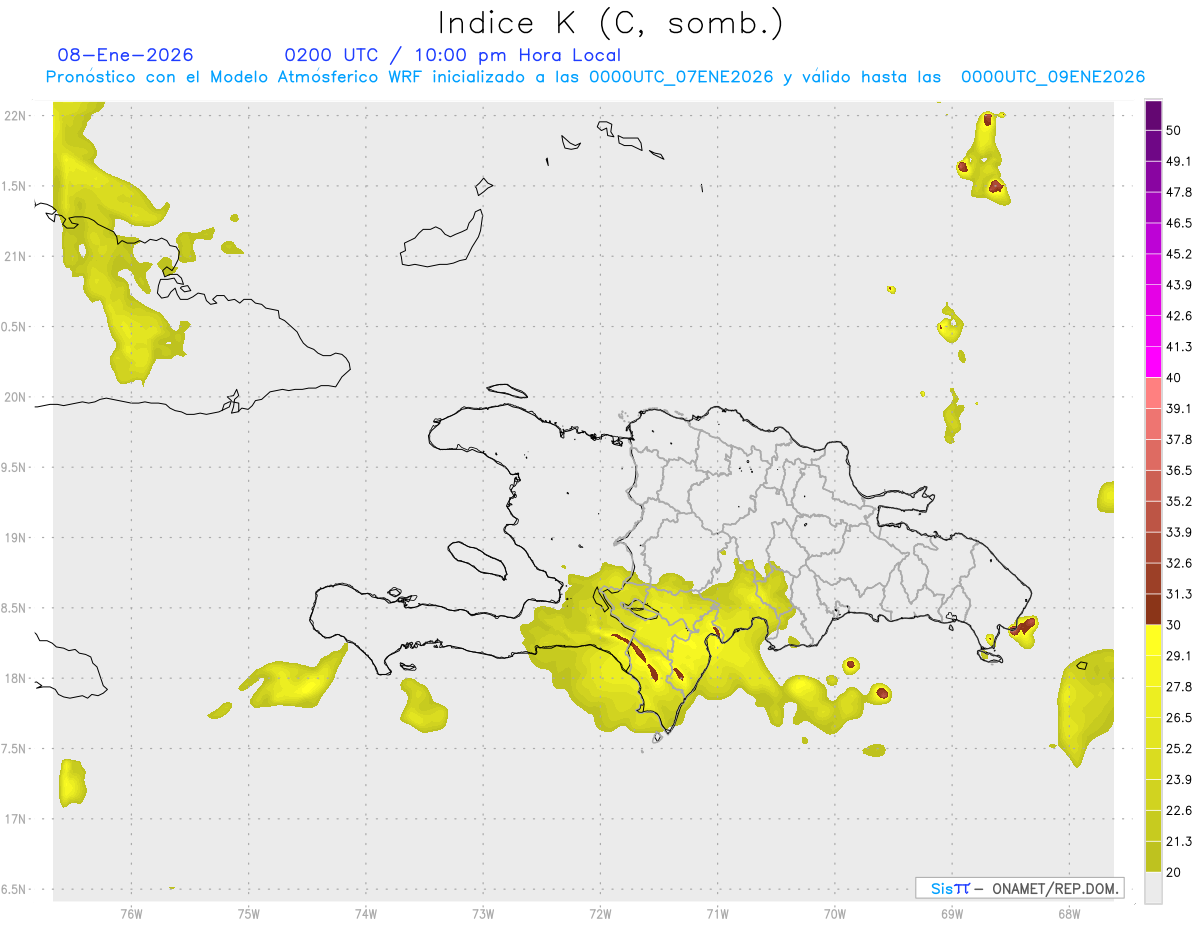Click the longitude label '75W'
This screenshot has height=927, width=1200.
click(248, 914)
